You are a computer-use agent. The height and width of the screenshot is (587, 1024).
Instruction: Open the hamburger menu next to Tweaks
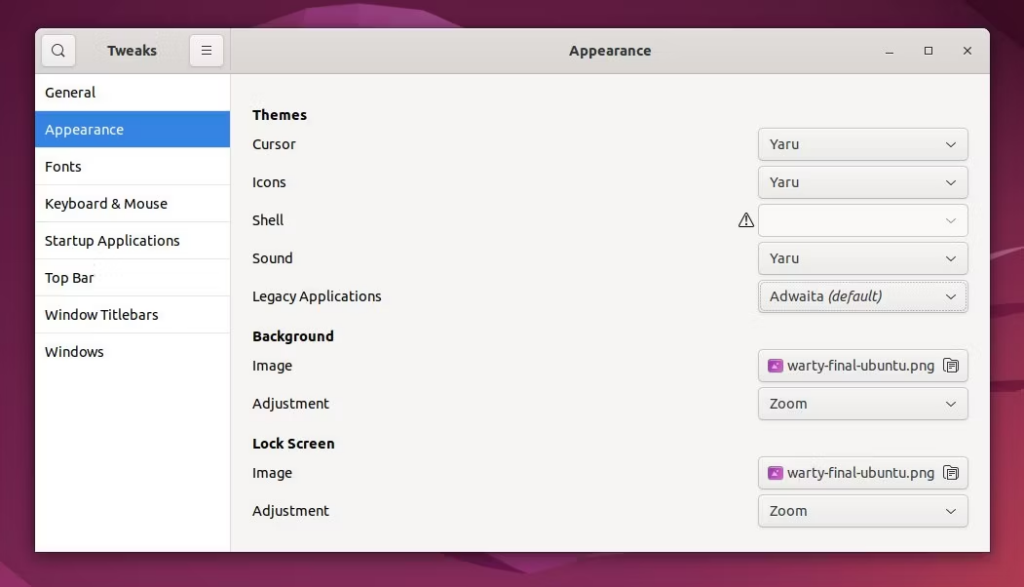point(206,50)
